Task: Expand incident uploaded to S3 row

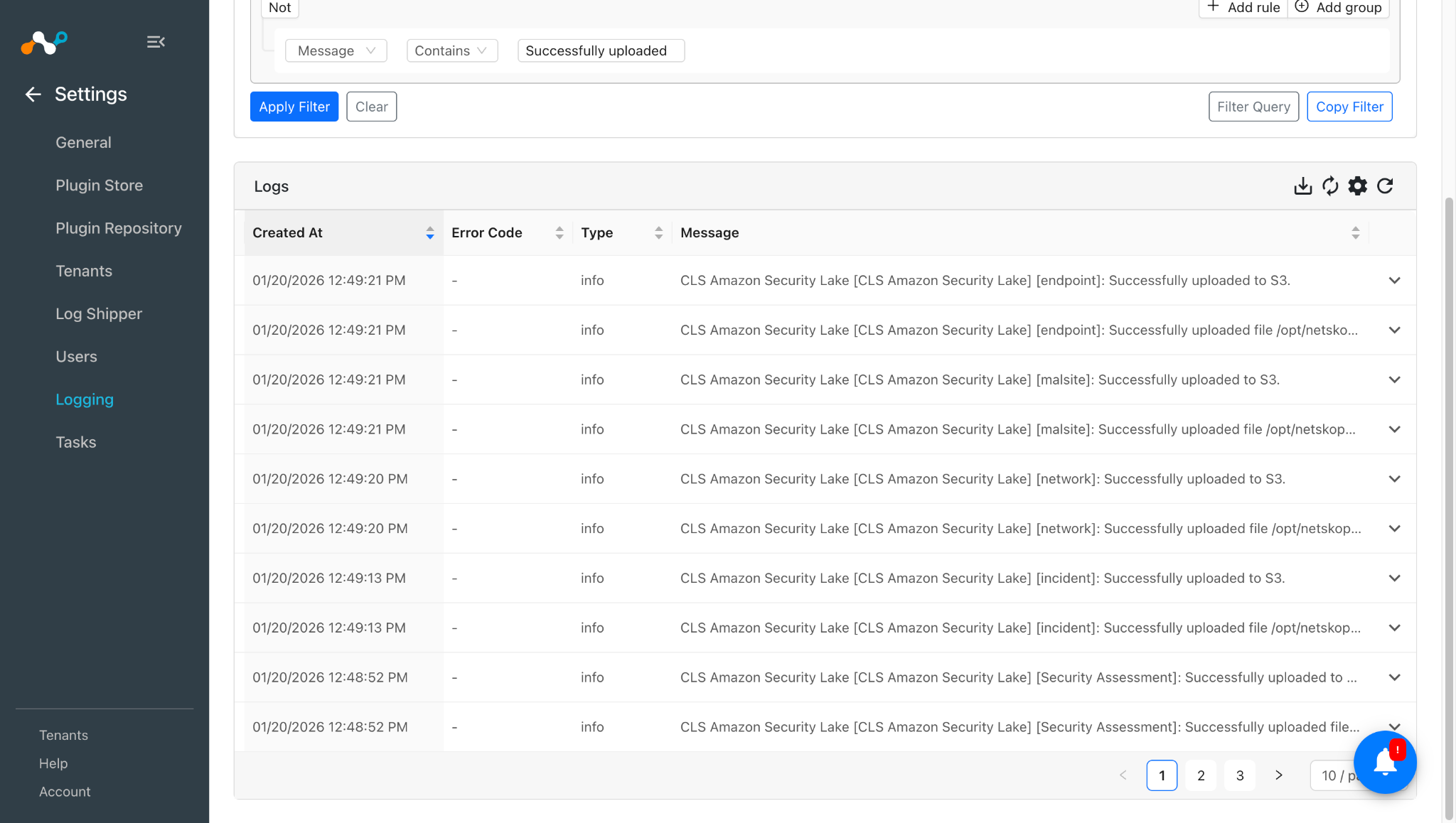Action: [1395, 579]
